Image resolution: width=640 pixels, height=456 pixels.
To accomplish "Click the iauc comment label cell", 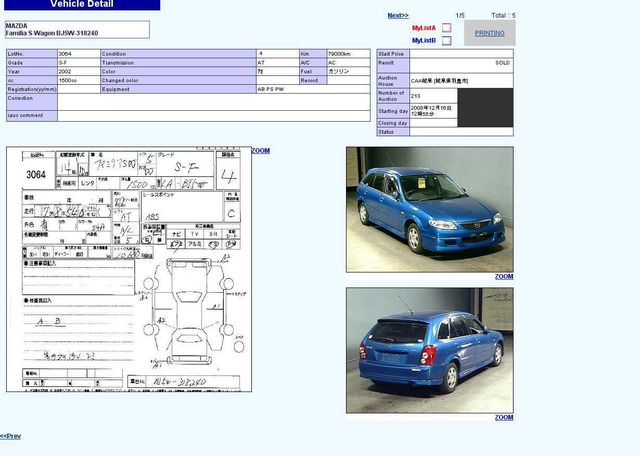I will pyautogui.click(x=32, y=116).
